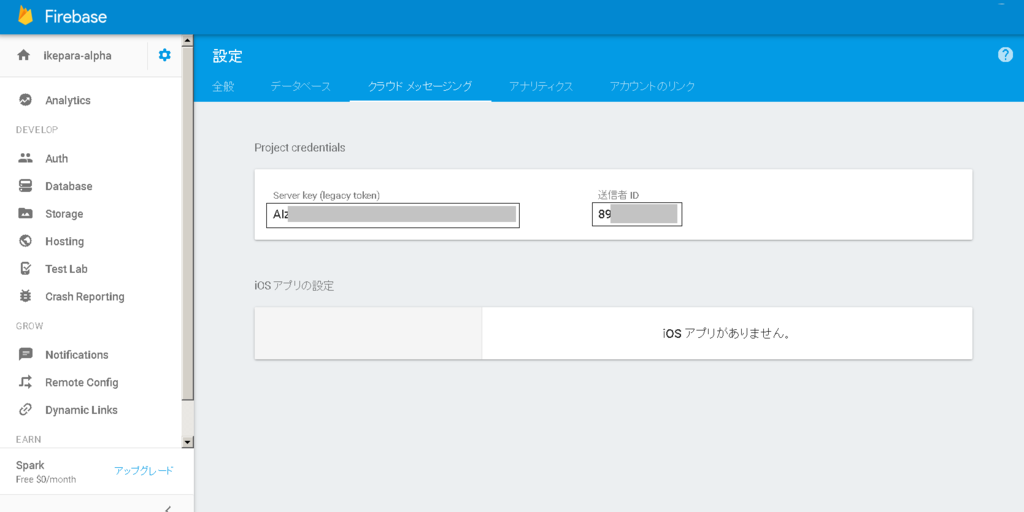Click the ikepara-alpha project name
The image size is (1024, 512).
click(x=77, y=56)
